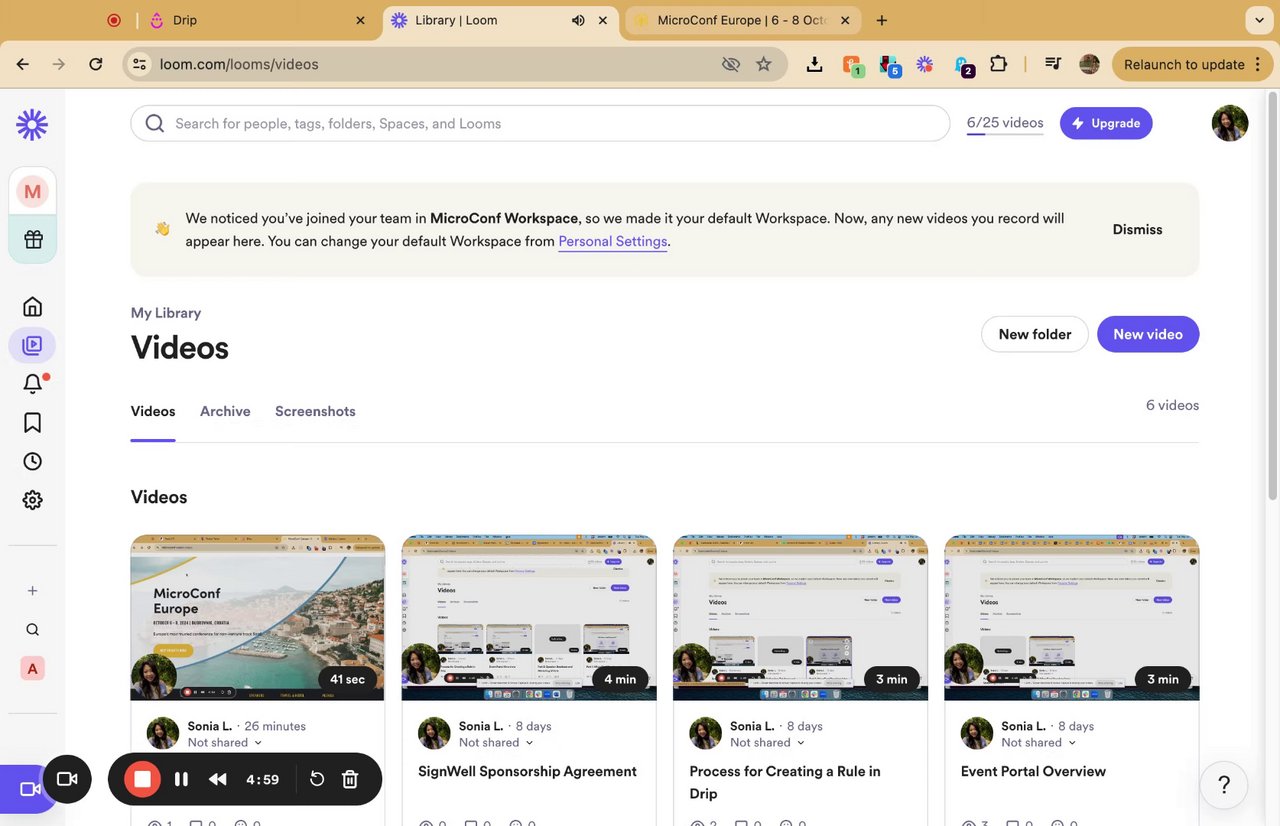Viewport: 1280px width, 826px height.
Task: Click the orange extension with badge 1
Action: pyautogui.click(x=852, y=65)
